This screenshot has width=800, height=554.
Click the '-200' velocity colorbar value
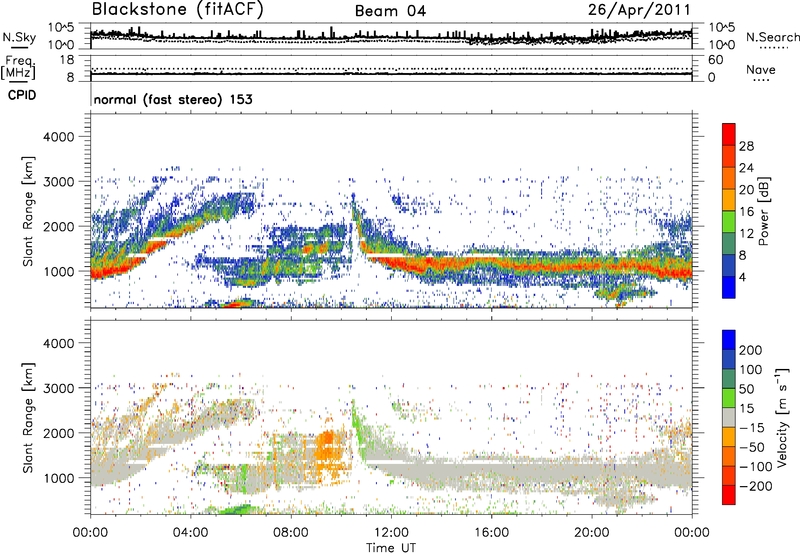(x=756, y=486)
